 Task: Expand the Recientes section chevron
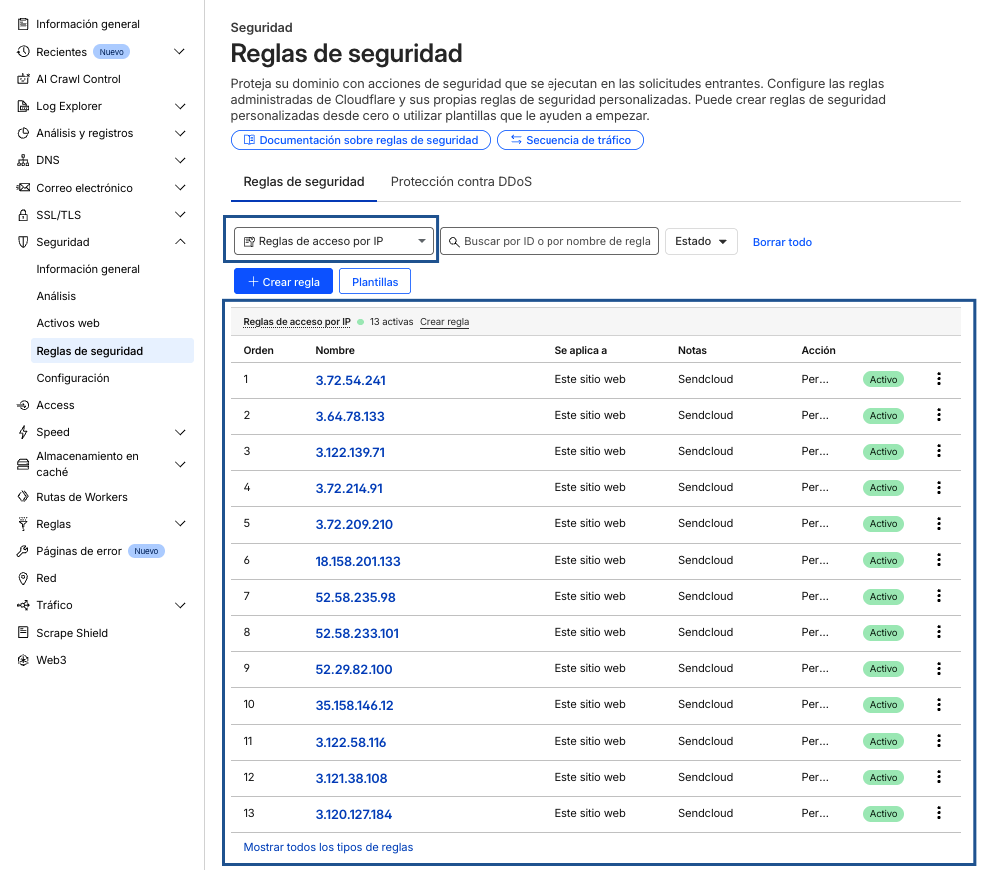tap(180, 52)
